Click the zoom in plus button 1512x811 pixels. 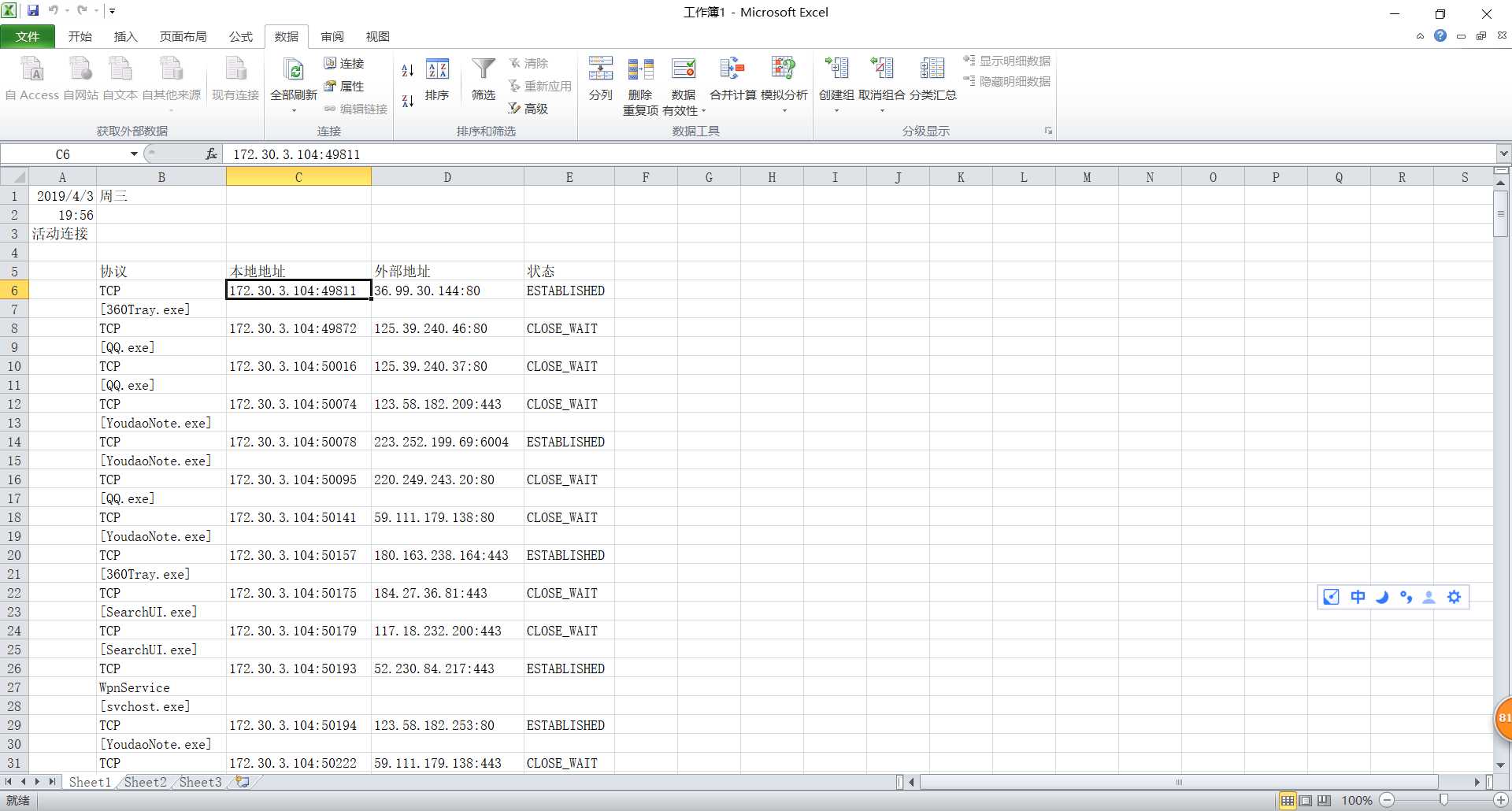click(1501, 800)
